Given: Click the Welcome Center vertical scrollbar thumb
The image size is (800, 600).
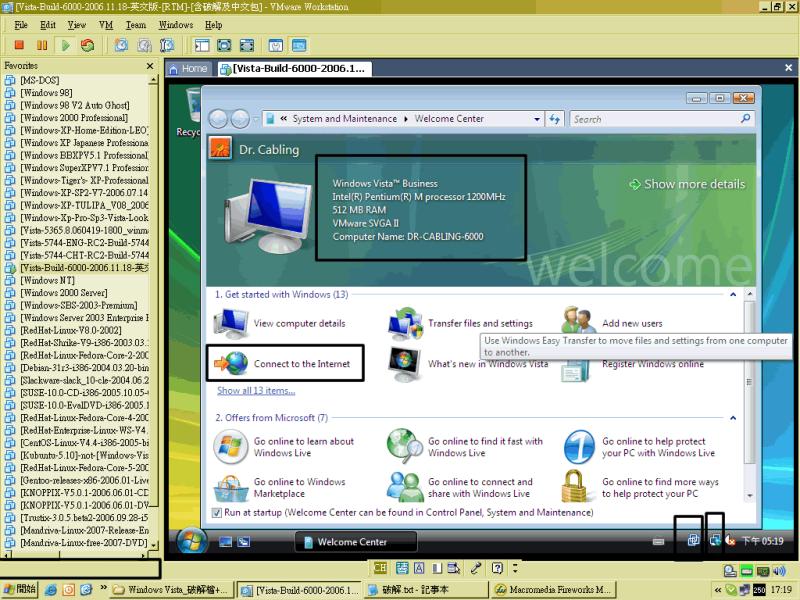Looking at the screenshot, I should [749, 382].
